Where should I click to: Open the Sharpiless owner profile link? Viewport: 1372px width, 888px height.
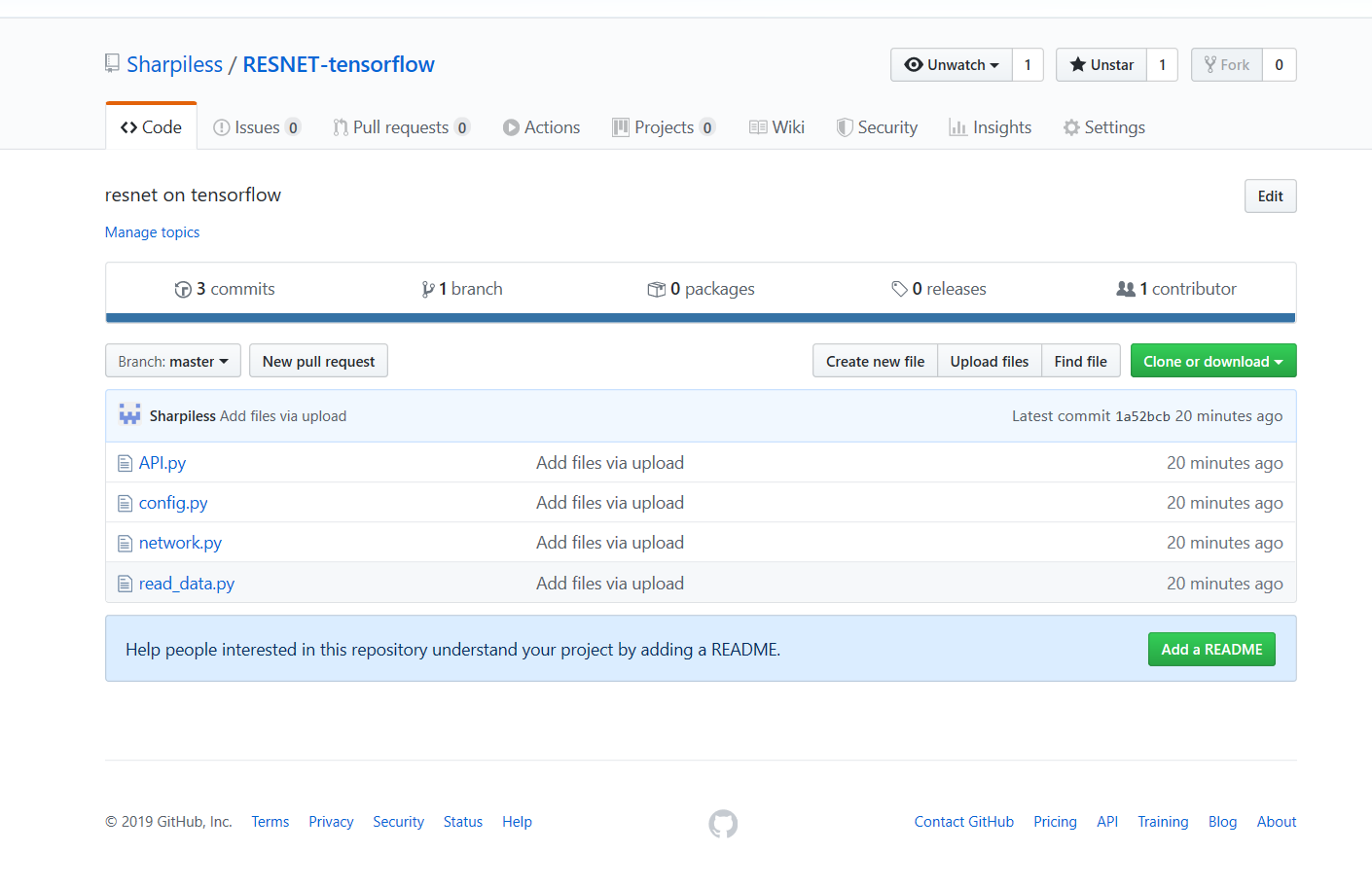click(x=174, y=64)
